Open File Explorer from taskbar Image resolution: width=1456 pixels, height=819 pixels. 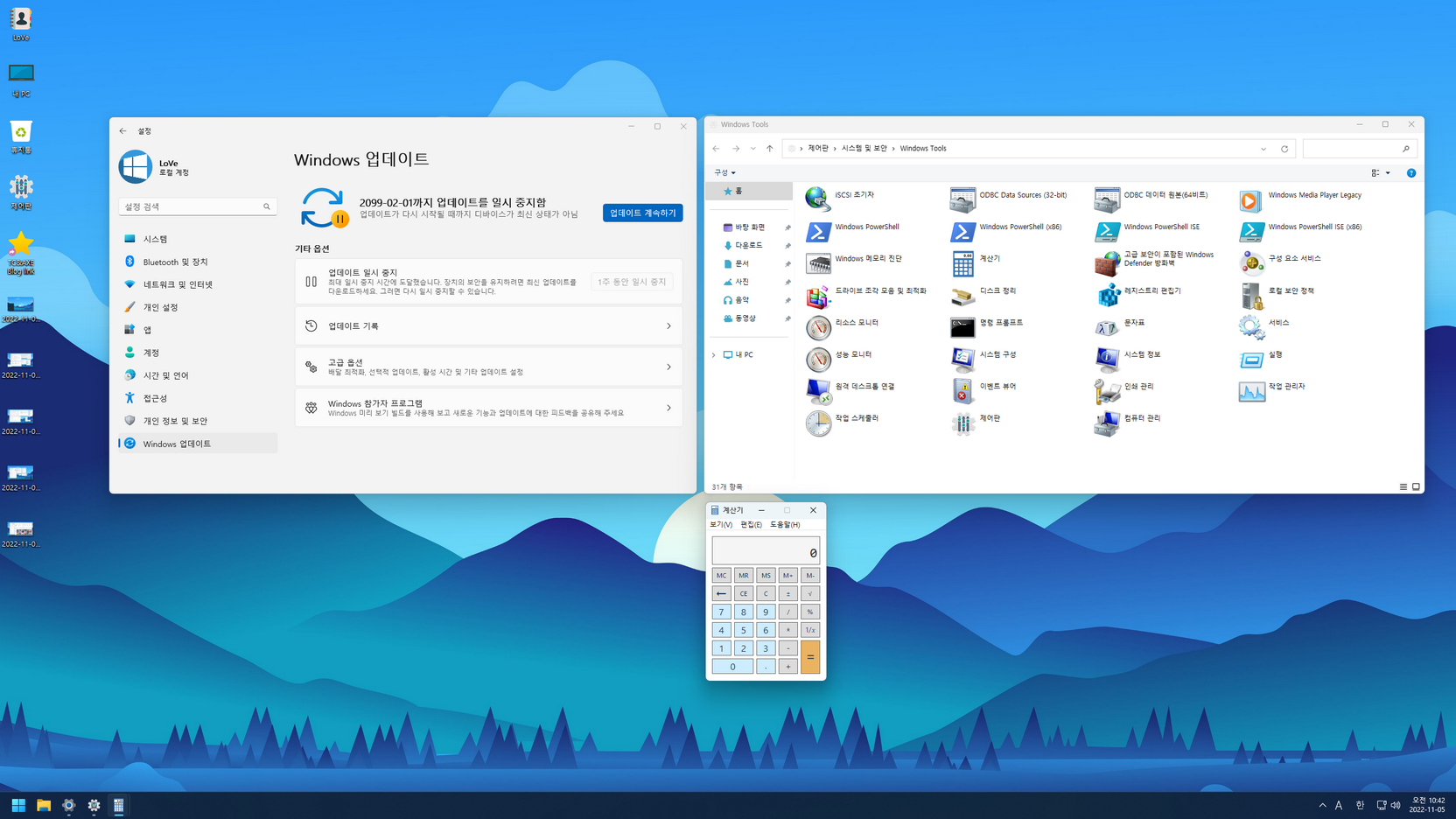pyautogui.click(x=44, y=806)
